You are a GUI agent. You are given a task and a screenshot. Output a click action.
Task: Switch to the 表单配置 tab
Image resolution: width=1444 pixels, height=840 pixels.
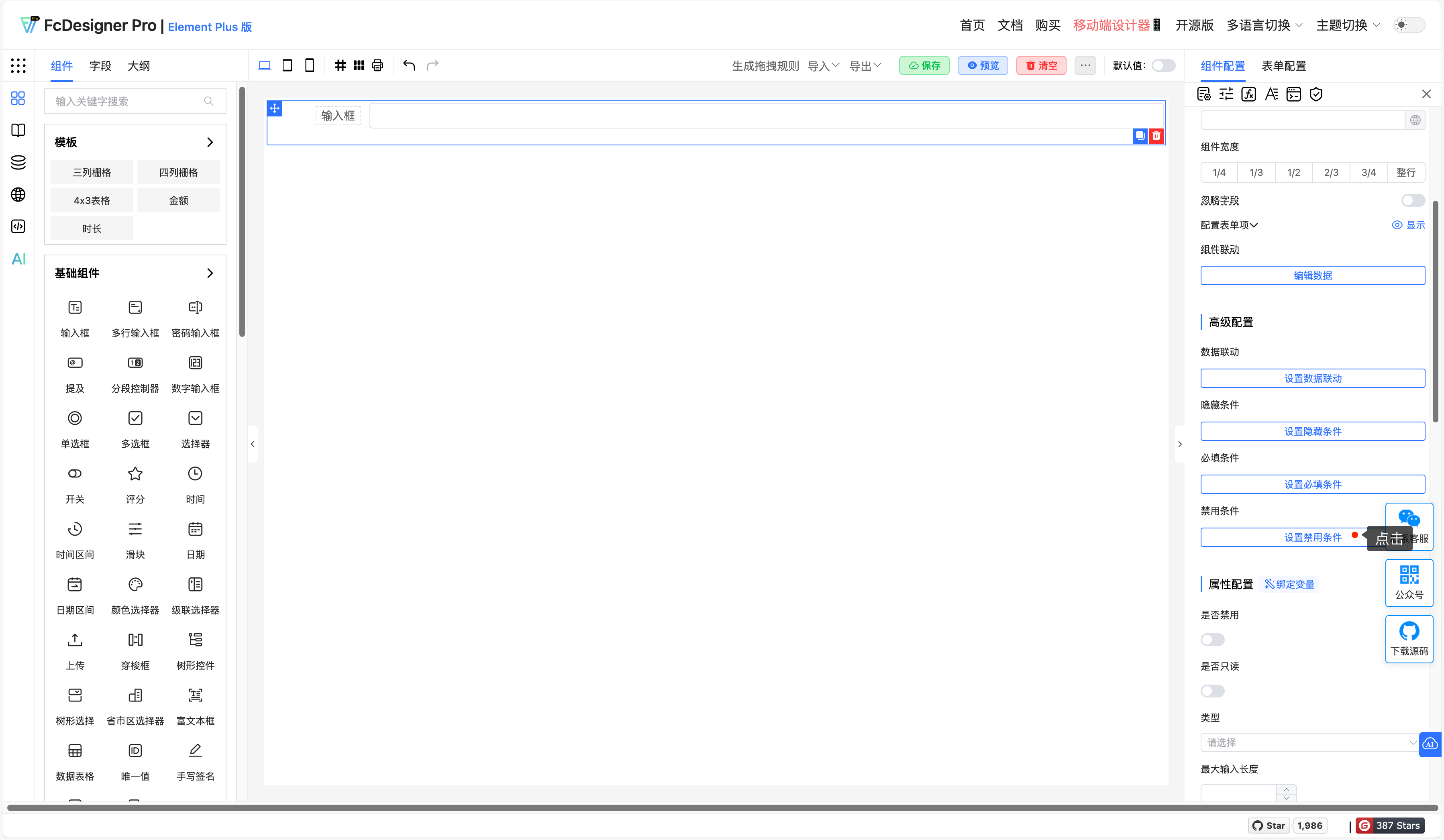point(1283,66)
